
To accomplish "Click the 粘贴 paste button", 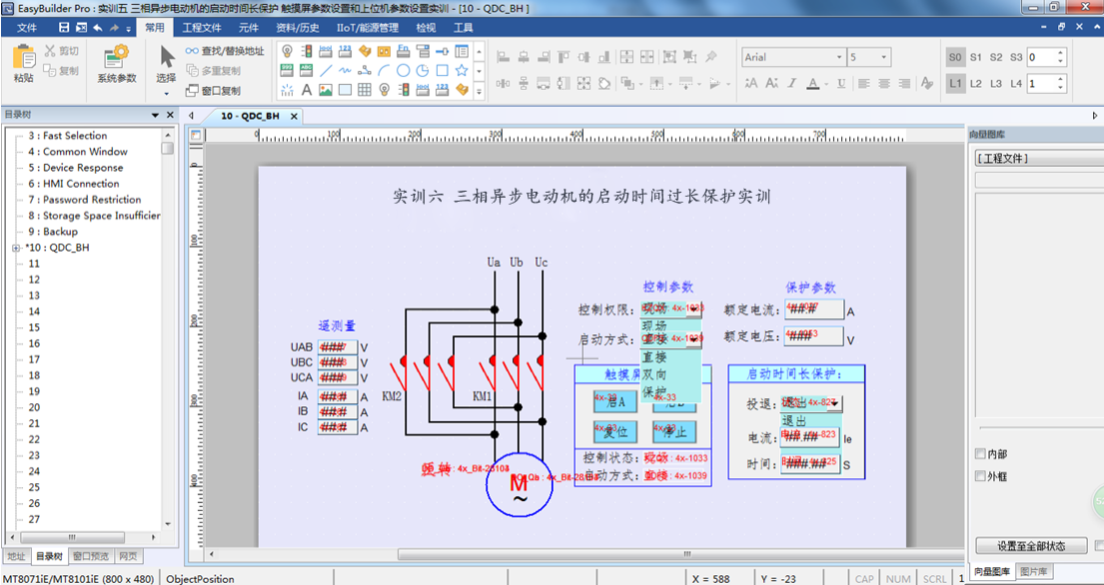I will click(24, 64).
